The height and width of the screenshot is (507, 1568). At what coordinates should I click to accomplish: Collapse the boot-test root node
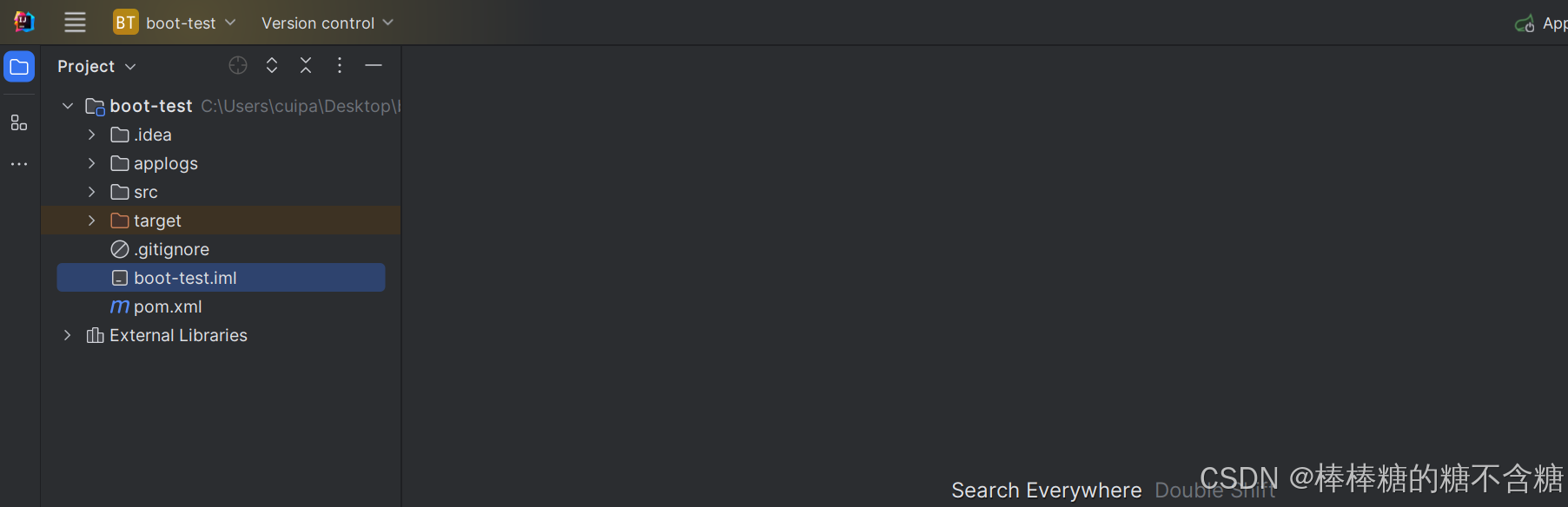(67, 106)
